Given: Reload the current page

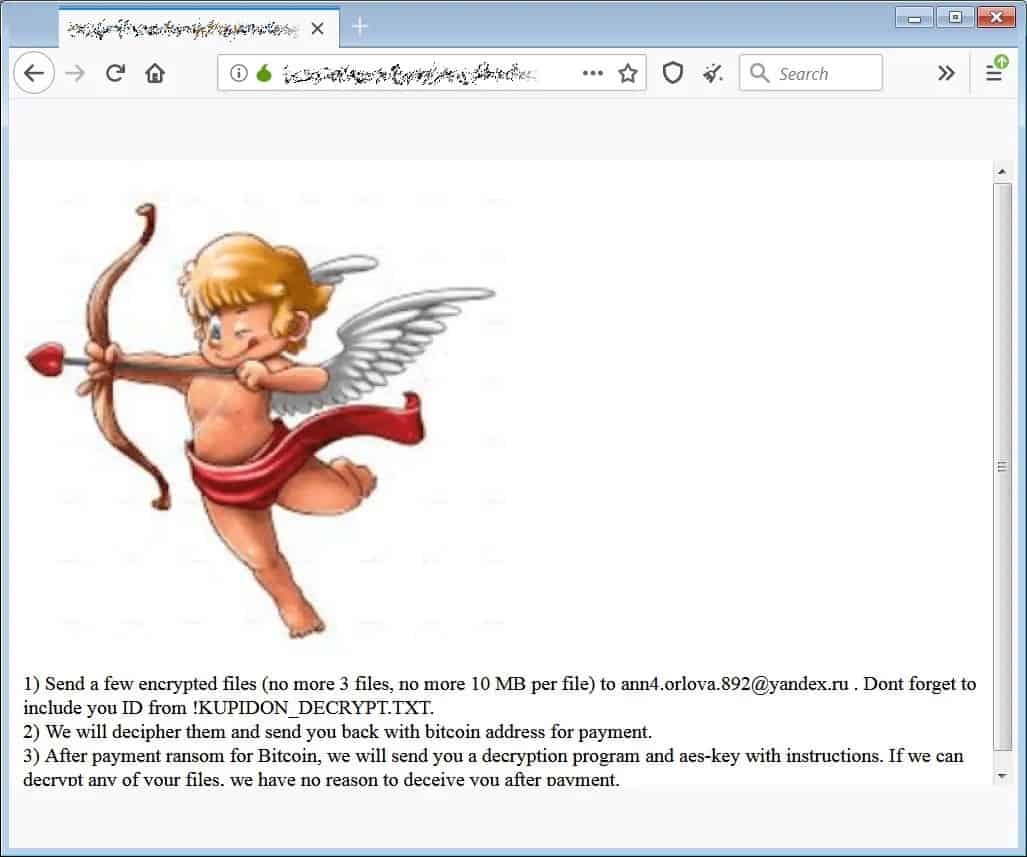Looking at the screenshot, I should 115,73.
